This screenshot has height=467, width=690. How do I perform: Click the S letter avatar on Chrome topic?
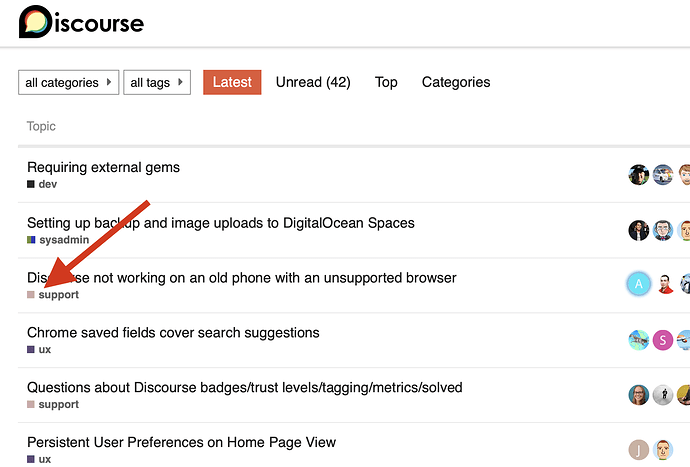663,340
